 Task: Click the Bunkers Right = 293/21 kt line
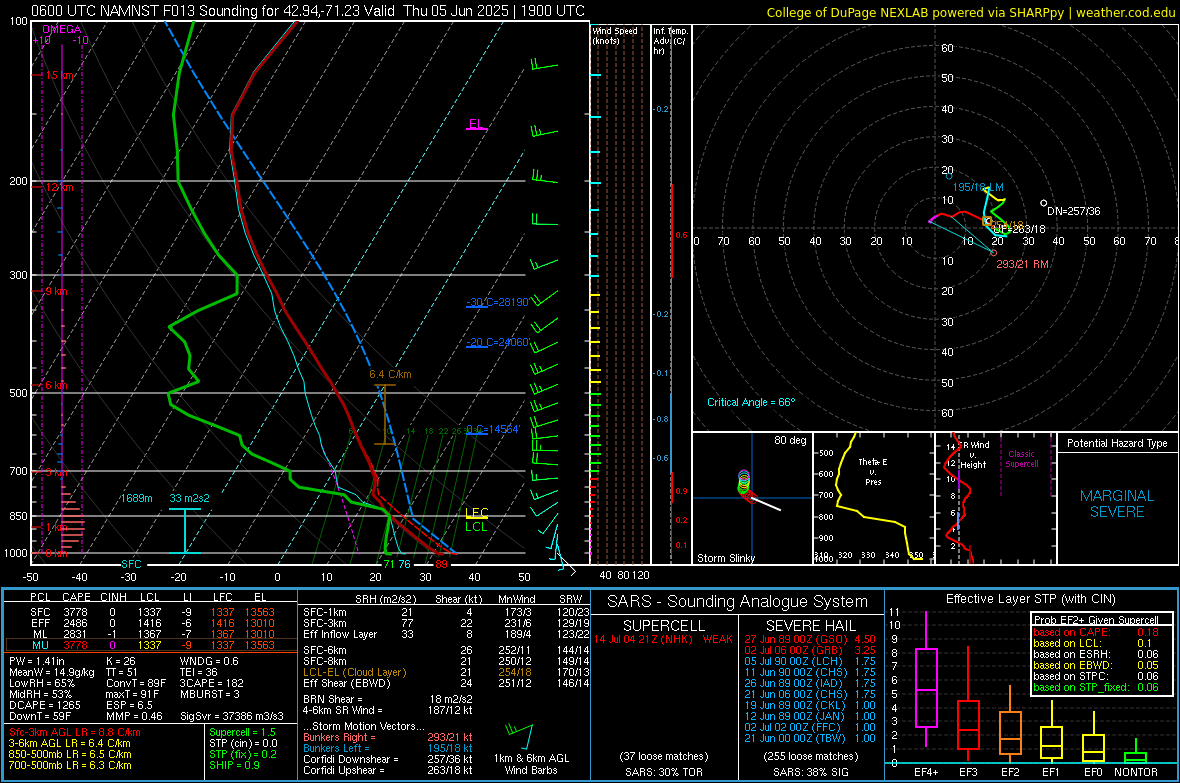[388, 737]
